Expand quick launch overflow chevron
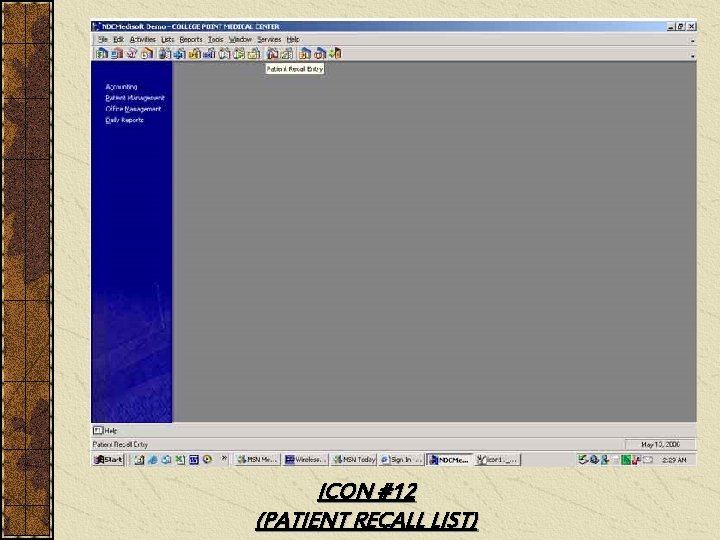Screen dimensions: 720x540 click(224, 458)
